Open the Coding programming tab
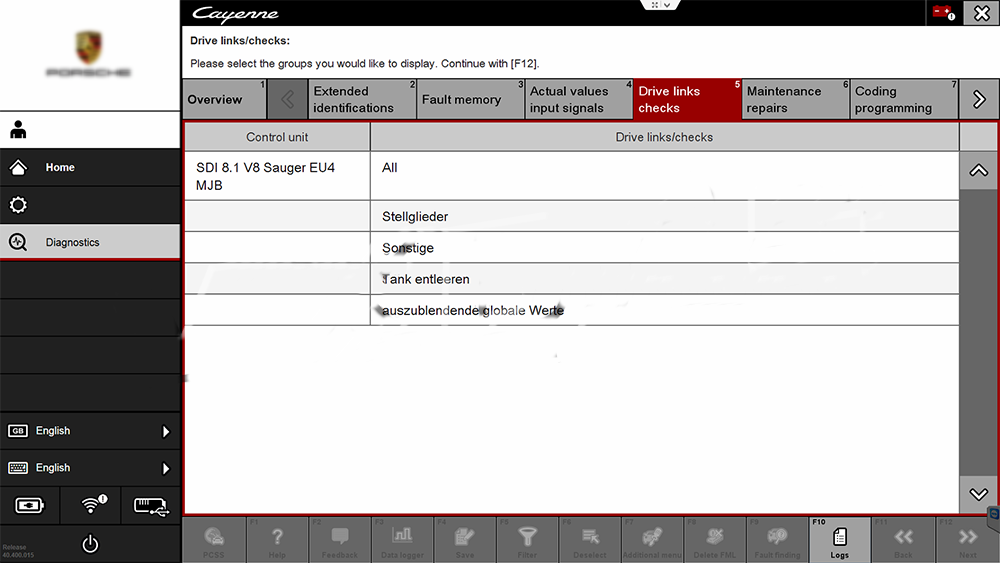 point(904,99)
